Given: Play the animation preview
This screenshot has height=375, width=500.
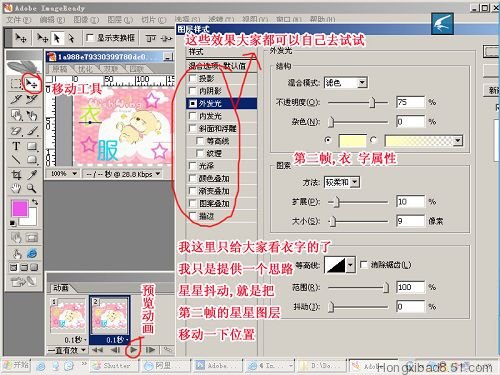Looking at the screenshot, I should click(x=133, y=350).
